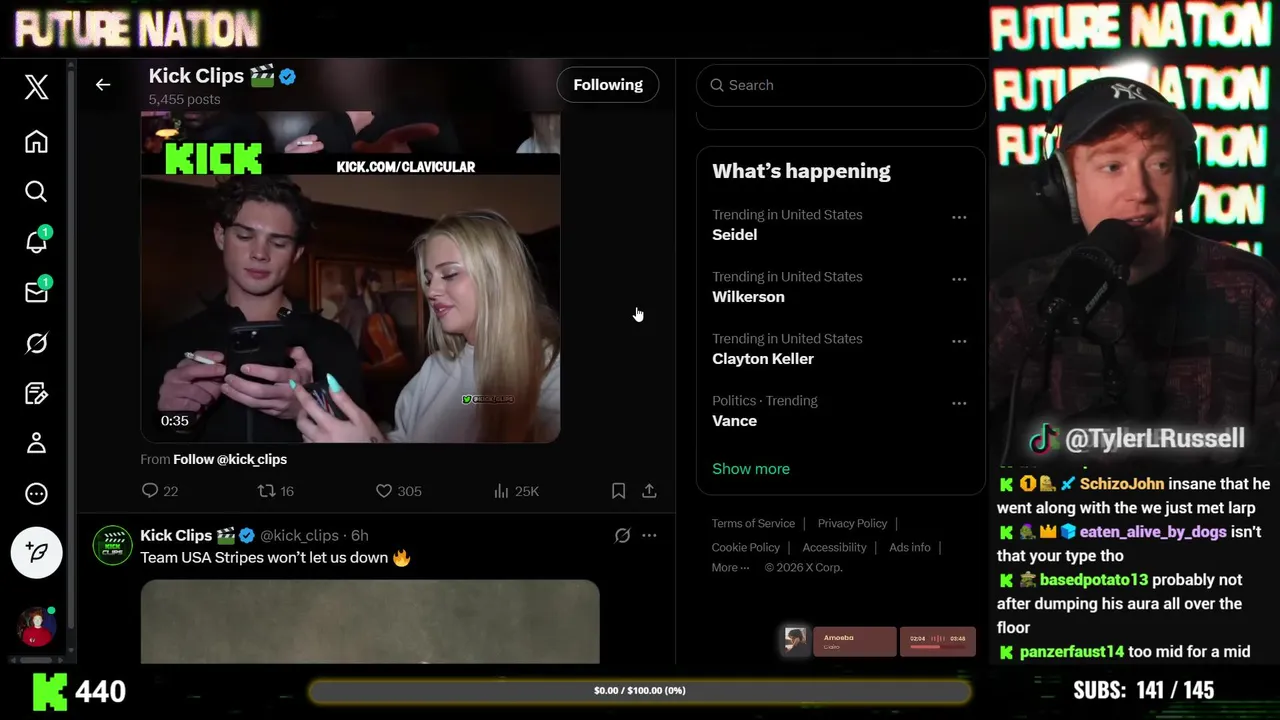Image resolution: width=1280 pixels, height=720 pixels.
Task: Open Explore search icon in sidebar
Action: [x=36, y=191]
